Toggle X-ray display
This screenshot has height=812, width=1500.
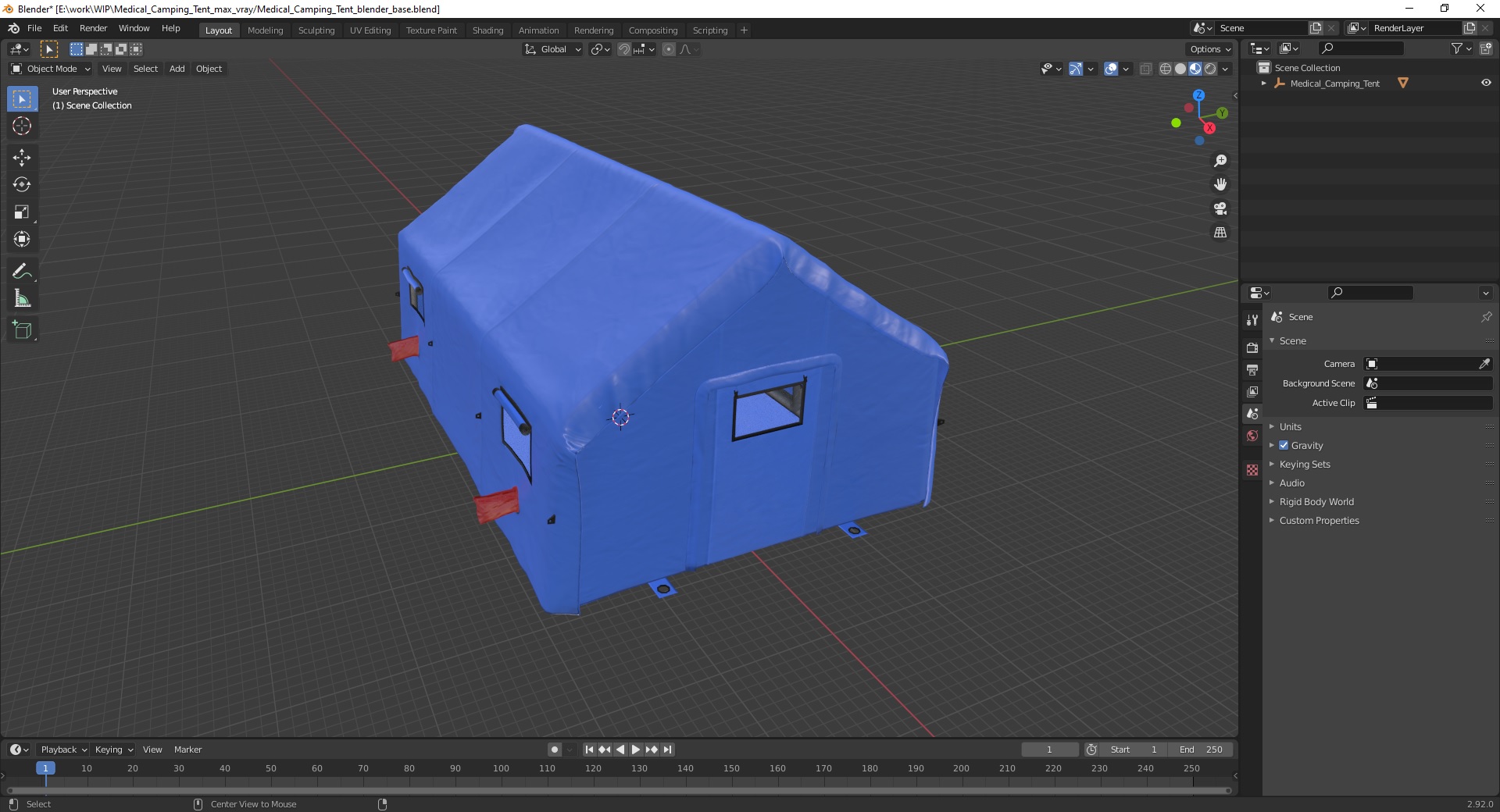pyautogui.click(x=1146, y=69)
